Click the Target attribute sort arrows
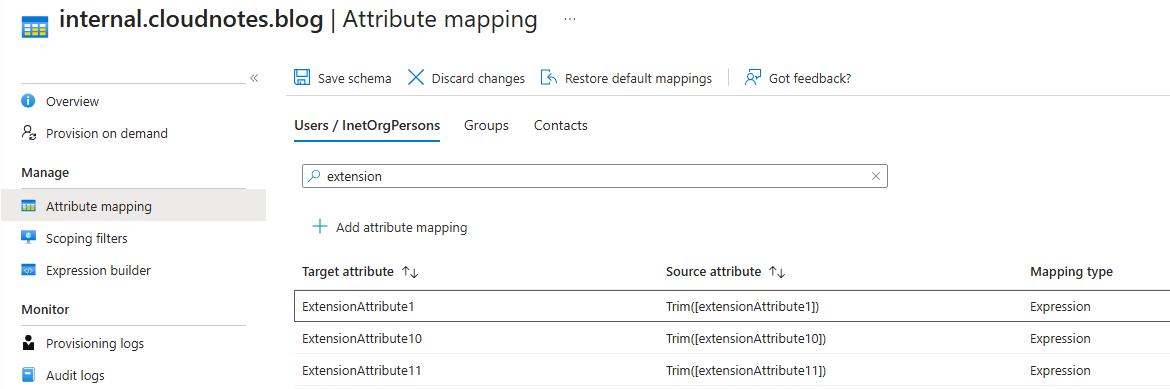 [410, 273]
